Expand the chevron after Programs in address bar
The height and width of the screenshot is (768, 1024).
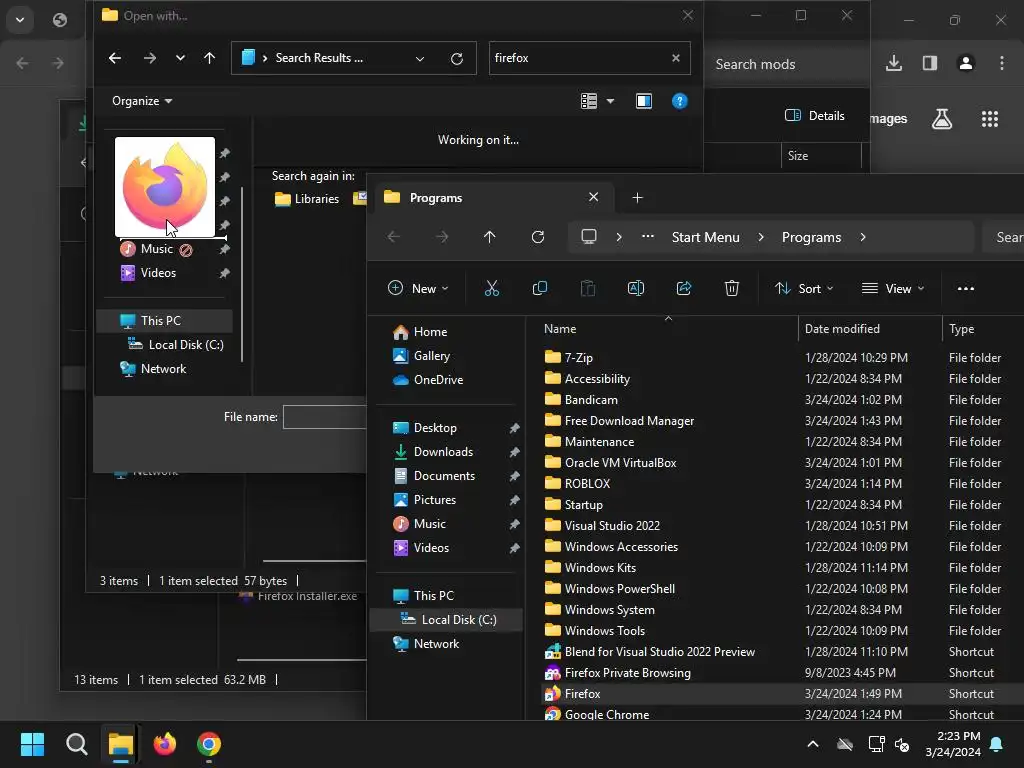pyautogui.click(x=863, y=237)
